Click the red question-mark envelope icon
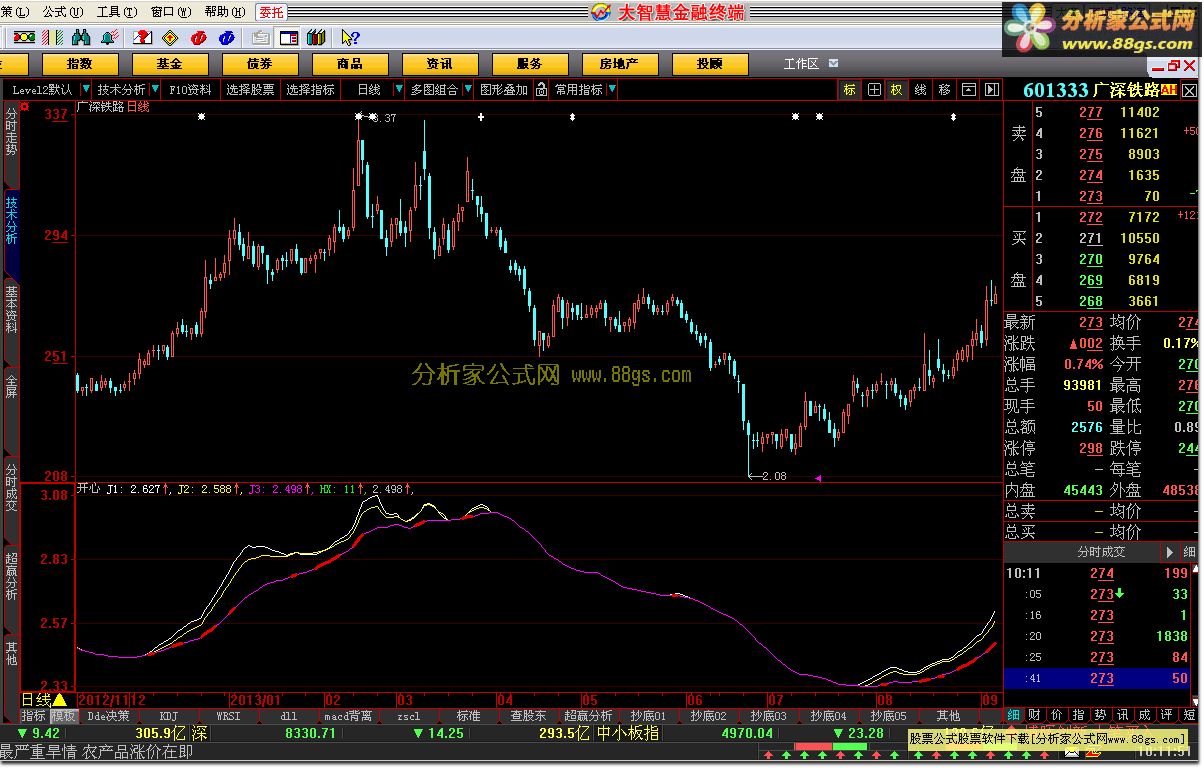This screenshot has height=768, width=1204. pyautogui.click(x=142, y=37)
